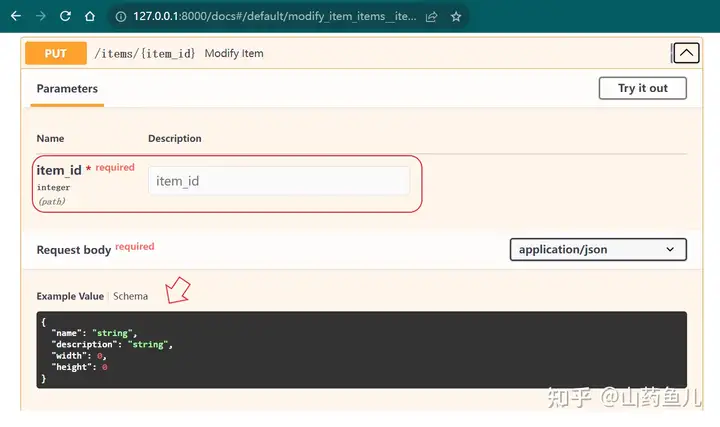Viewport: 720px width, 427px height.
Task: Click the integer type label
Action: pos(53,187)
